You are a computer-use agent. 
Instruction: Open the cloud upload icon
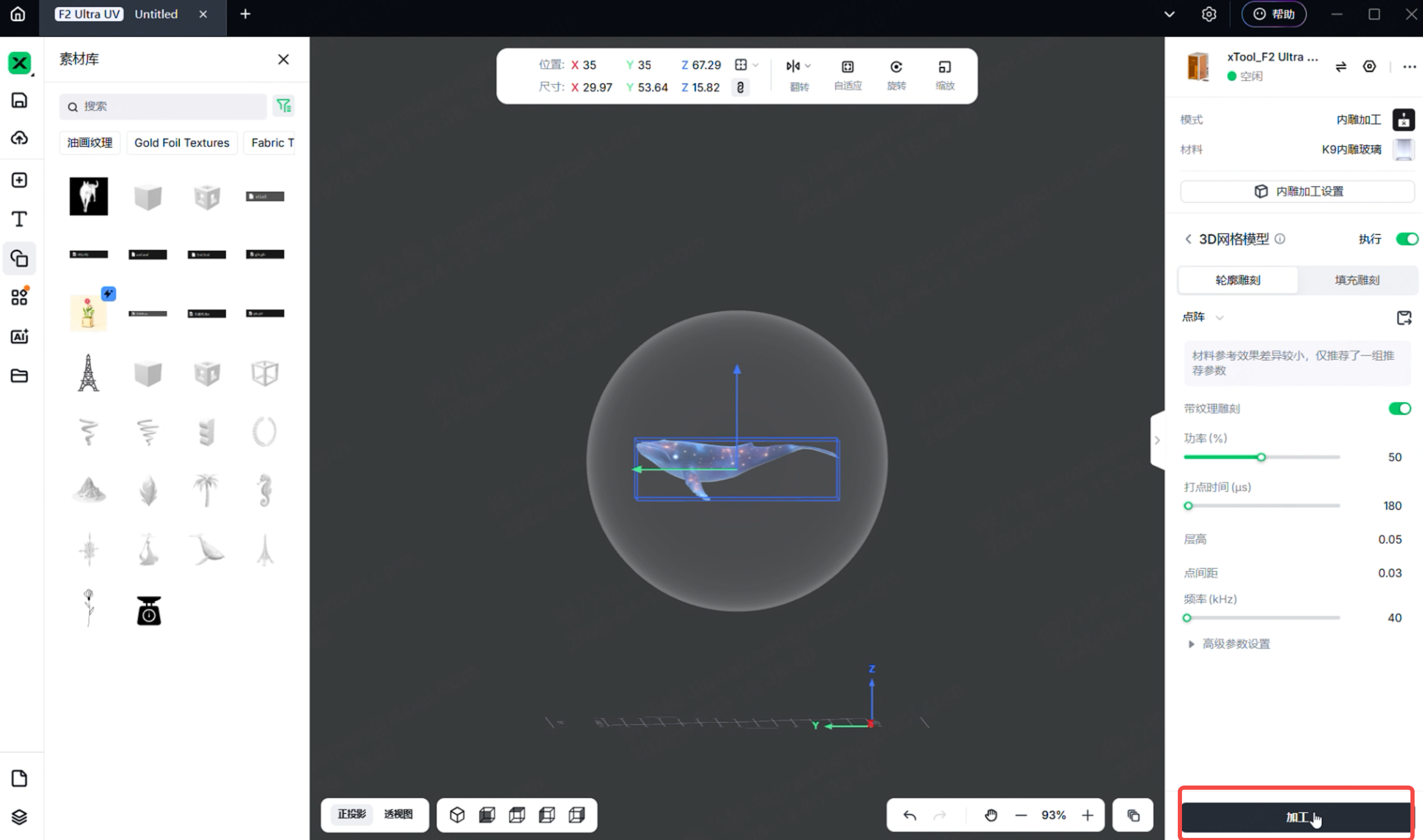click(x=19, y=138)
